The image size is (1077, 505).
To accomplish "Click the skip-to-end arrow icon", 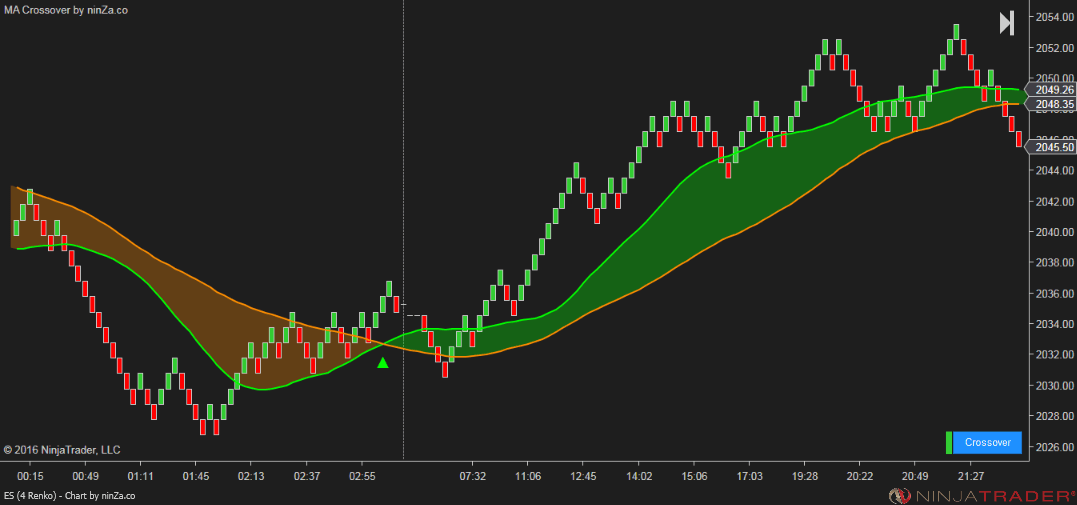I will [x=1007, y=23].
